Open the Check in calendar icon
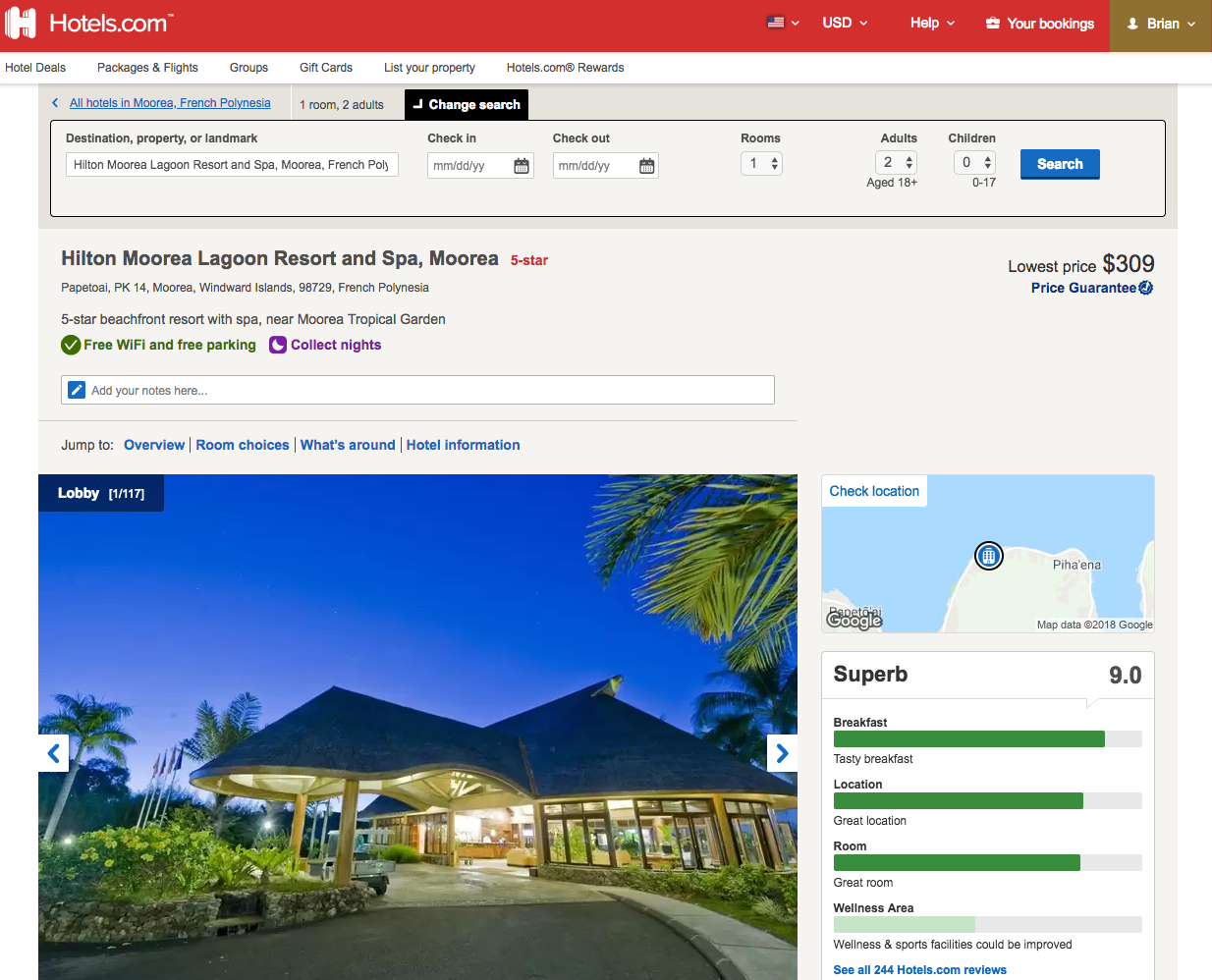The image size is (1212, 980). [522, 166]
